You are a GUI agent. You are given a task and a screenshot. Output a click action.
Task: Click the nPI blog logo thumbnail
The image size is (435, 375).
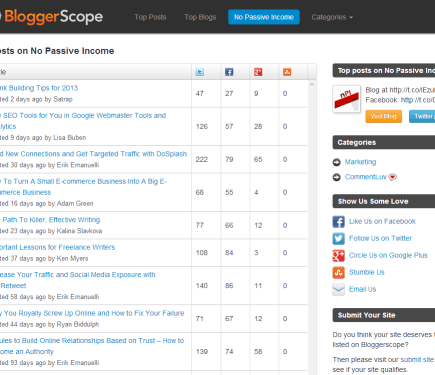347,99
